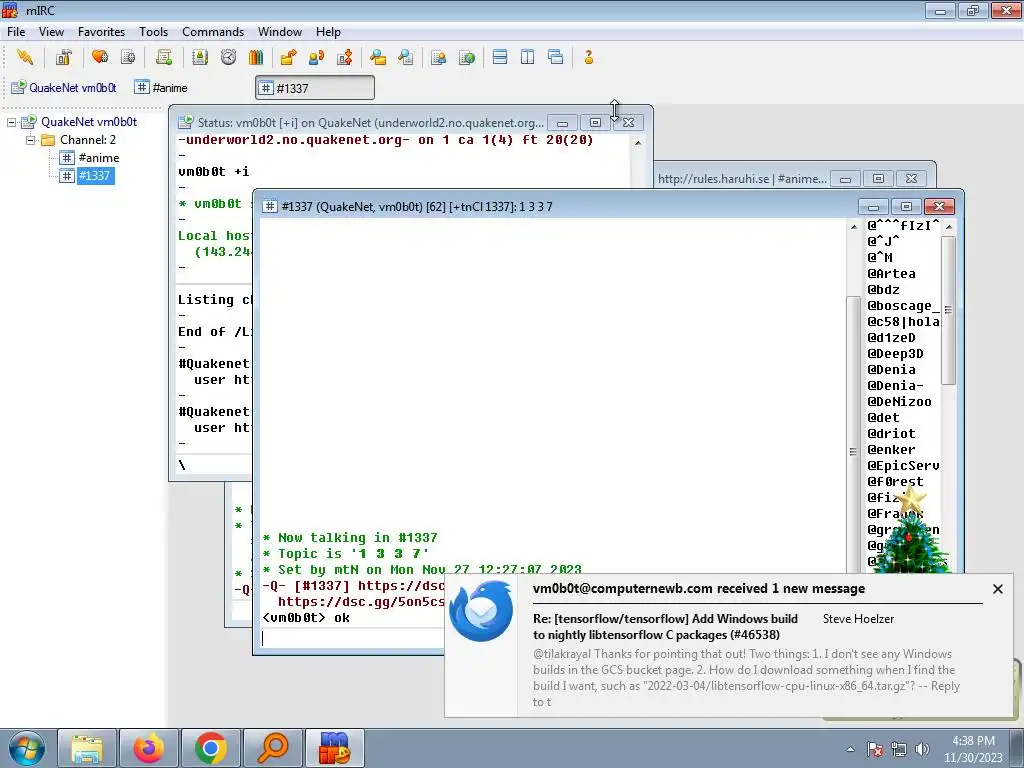Open the tensorflow email notification subject
Image resolution: width=1024 pixels, height=768 pixels.
point(665,626)
